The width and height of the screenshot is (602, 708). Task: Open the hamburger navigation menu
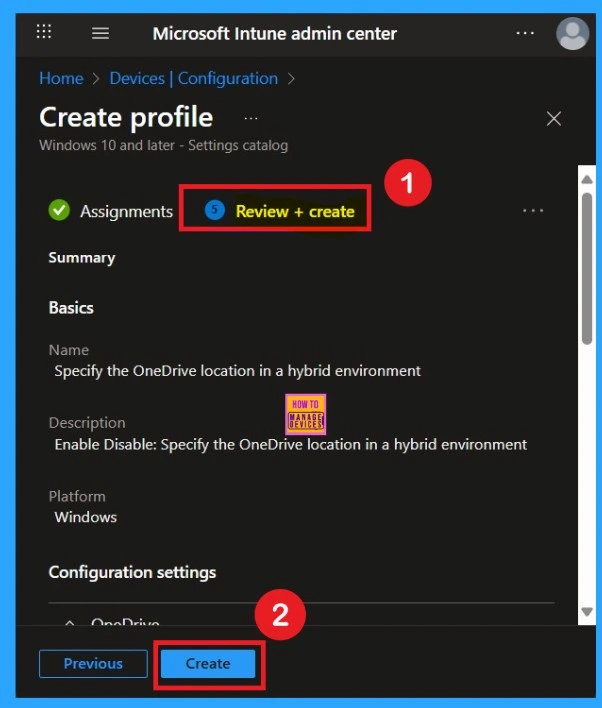click(x=100, y=33)
